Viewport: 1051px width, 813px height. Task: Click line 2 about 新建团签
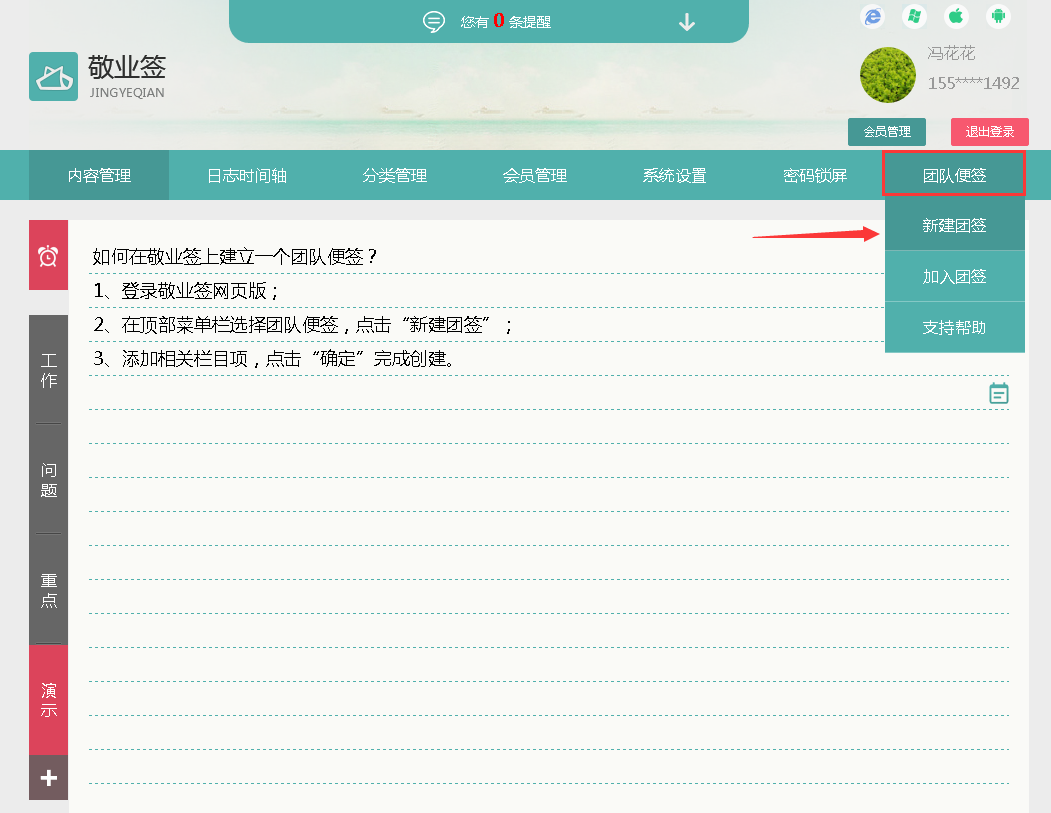click(x=303, y=325)
